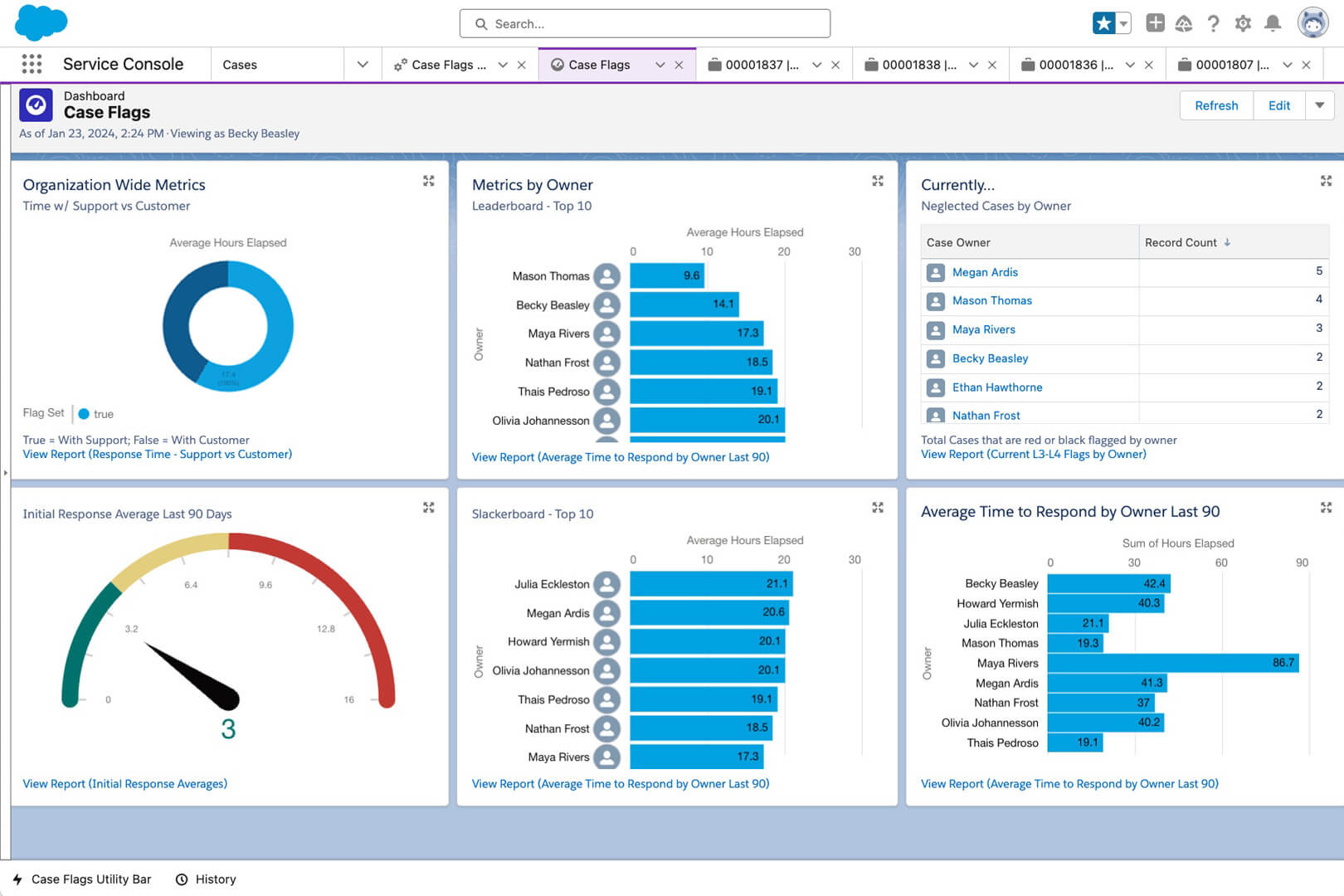This screenshot has height=896, width=1344.
Task: Open the user profile avatar
Action: 1312,23
